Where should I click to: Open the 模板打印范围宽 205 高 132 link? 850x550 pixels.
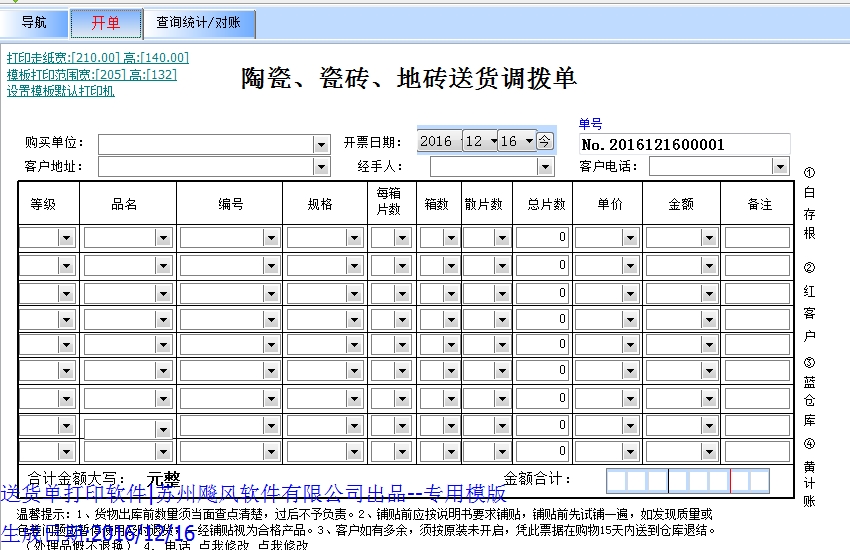[x=92, y=74]
